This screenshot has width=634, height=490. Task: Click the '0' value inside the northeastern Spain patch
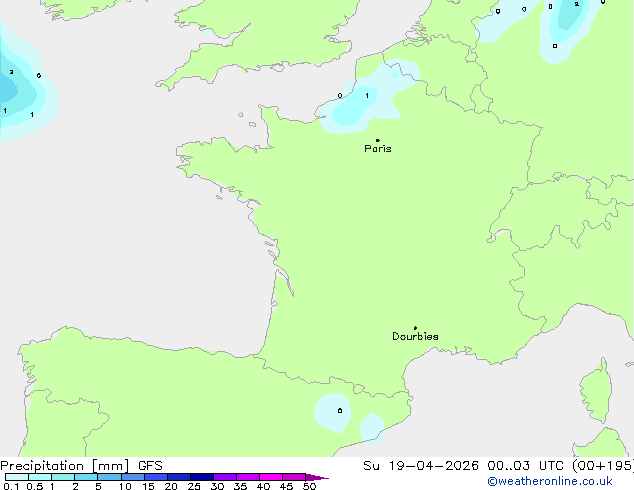[x=340, y=410]
